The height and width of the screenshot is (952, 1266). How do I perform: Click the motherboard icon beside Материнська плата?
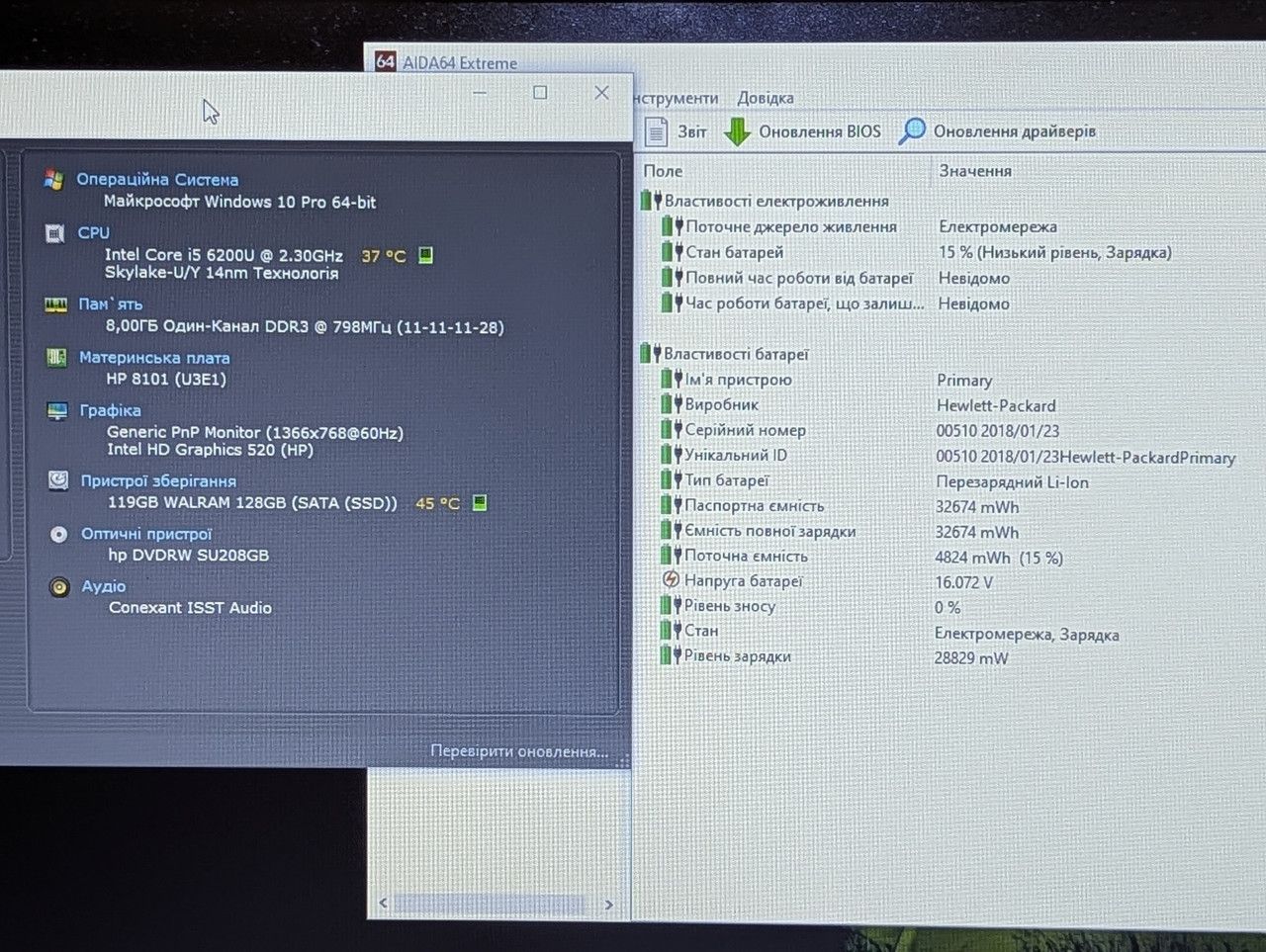pos(56,357)
